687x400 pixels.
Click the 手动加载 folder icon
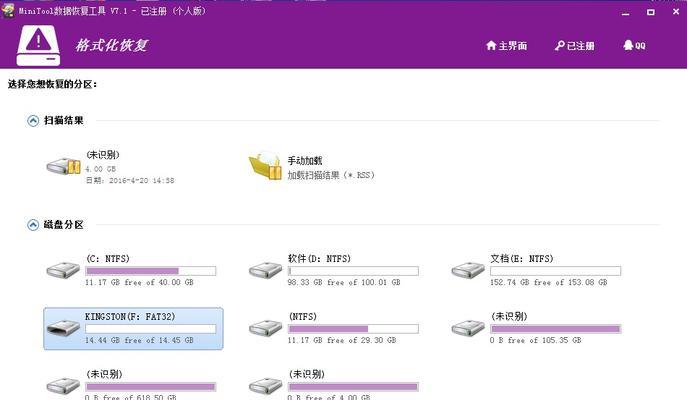266,166
